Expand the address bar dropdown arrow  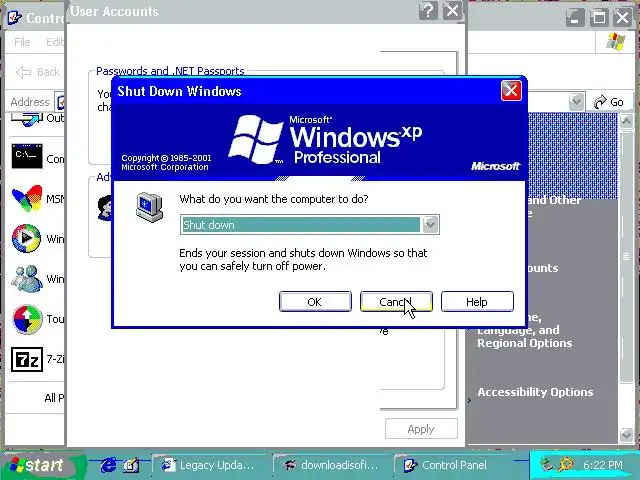pyautogui.click(x=576, y=101)
